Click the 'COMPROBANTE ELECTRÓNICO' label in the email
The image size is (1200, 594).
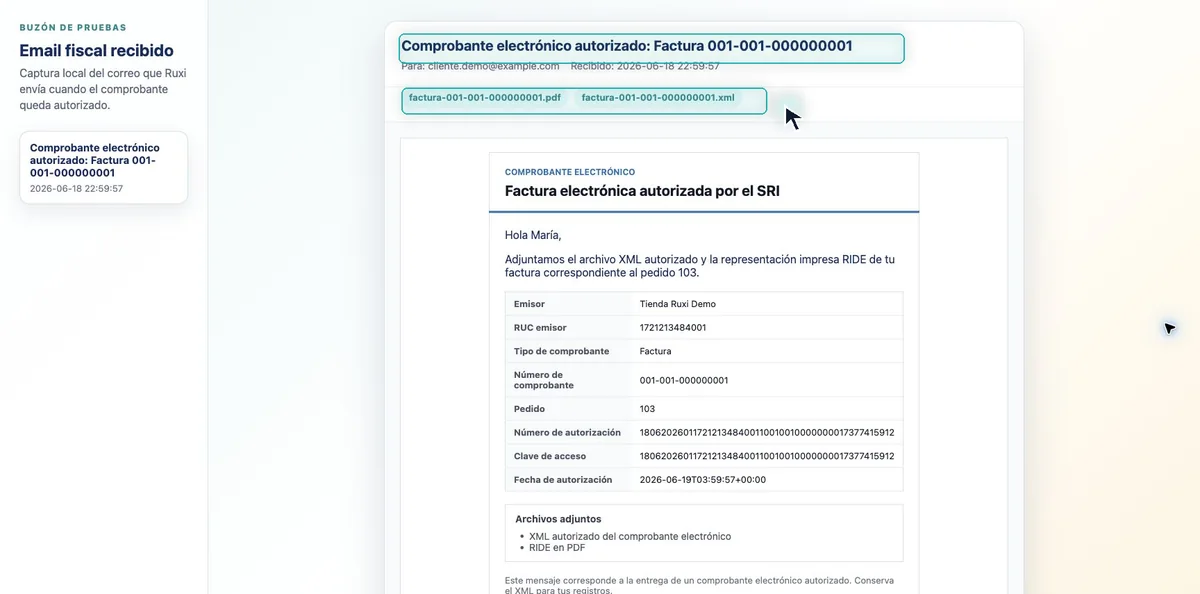point(570,172)
